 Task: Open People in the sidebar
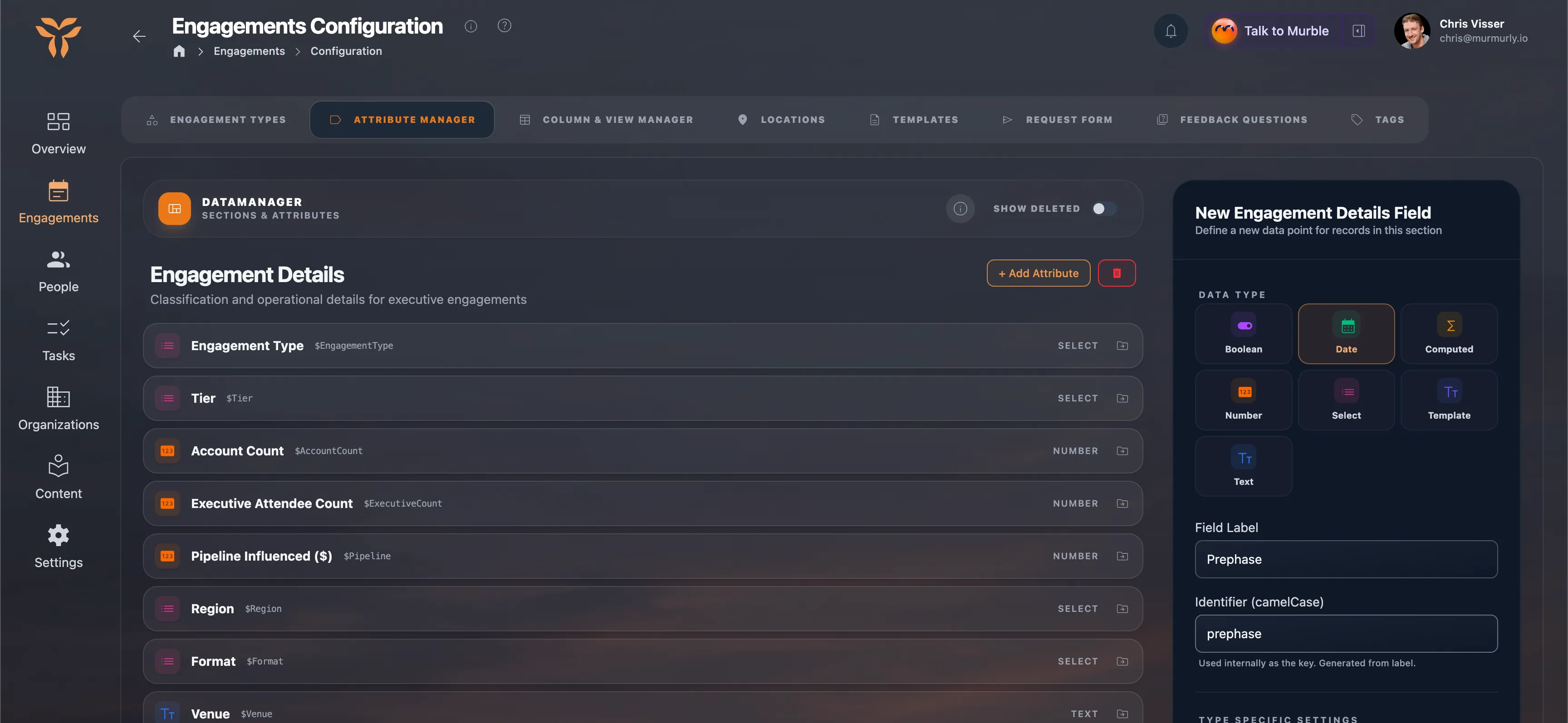(x=59, y=271)
